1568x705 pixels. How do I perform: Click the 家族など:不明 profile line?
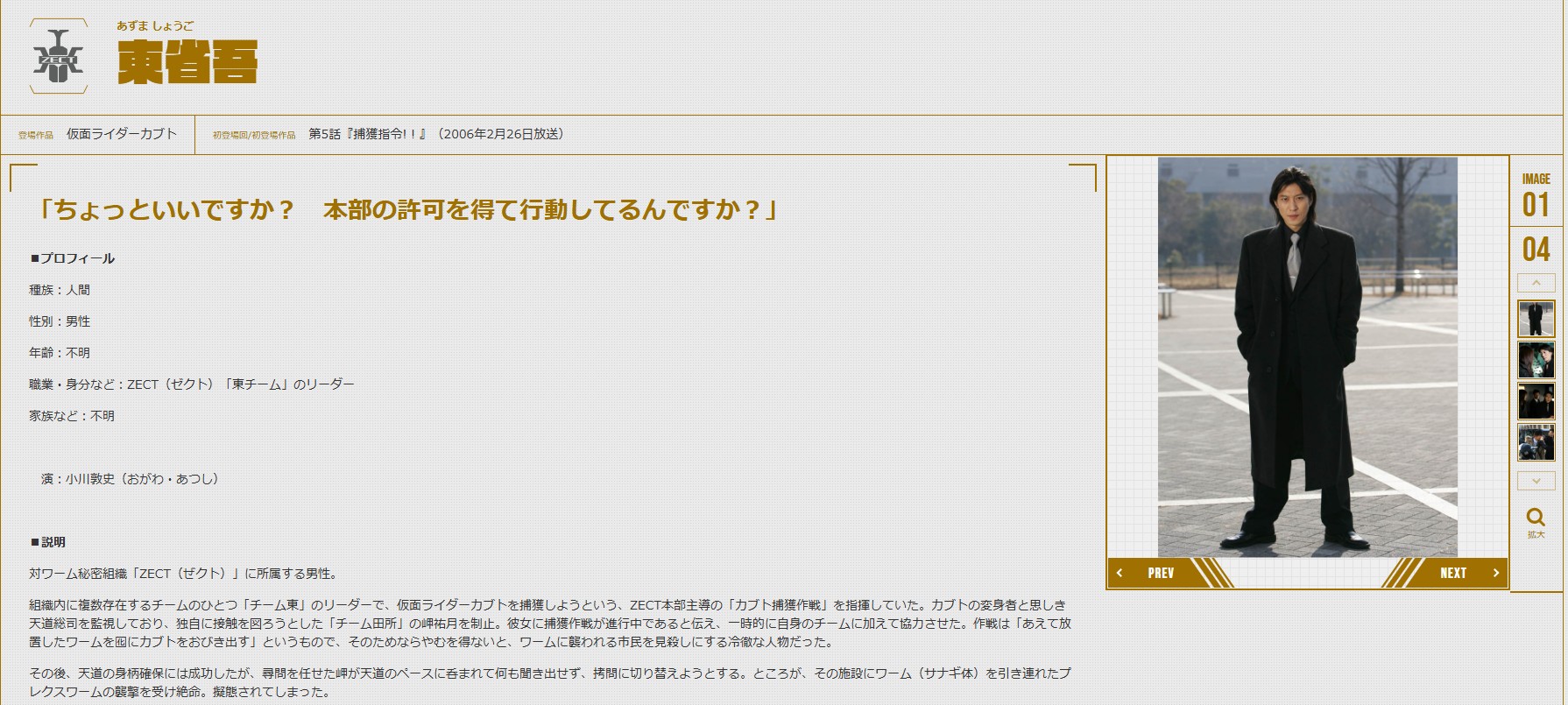click(72, 416)
